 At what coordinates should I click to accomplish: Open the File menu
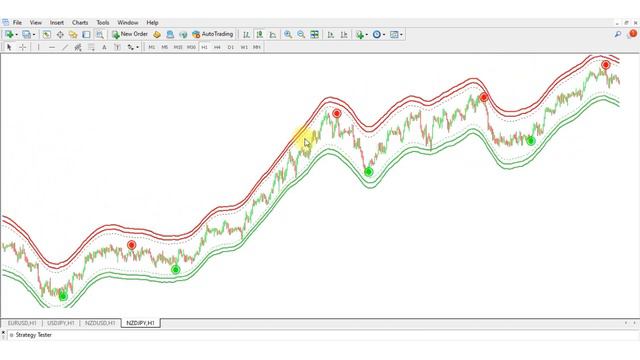[17, 22]
